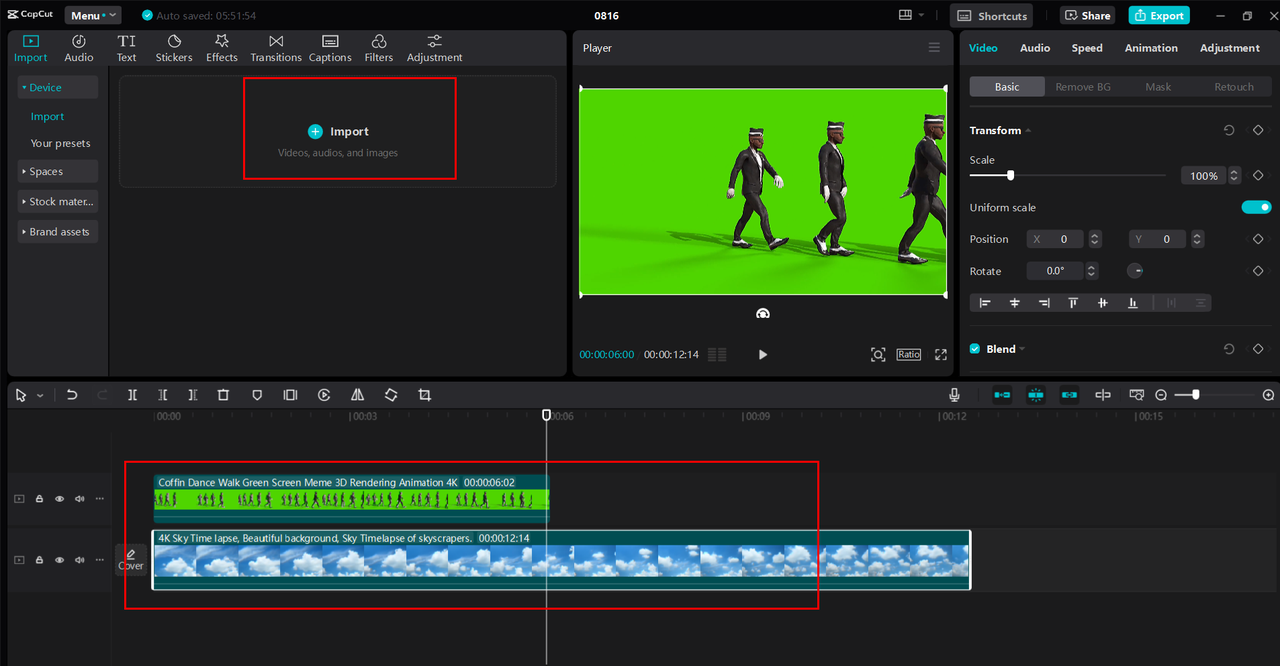The image size is (1280, 666).
Task: Toggle the Uniform scale switch
Action: click(x=1256, y=207)
